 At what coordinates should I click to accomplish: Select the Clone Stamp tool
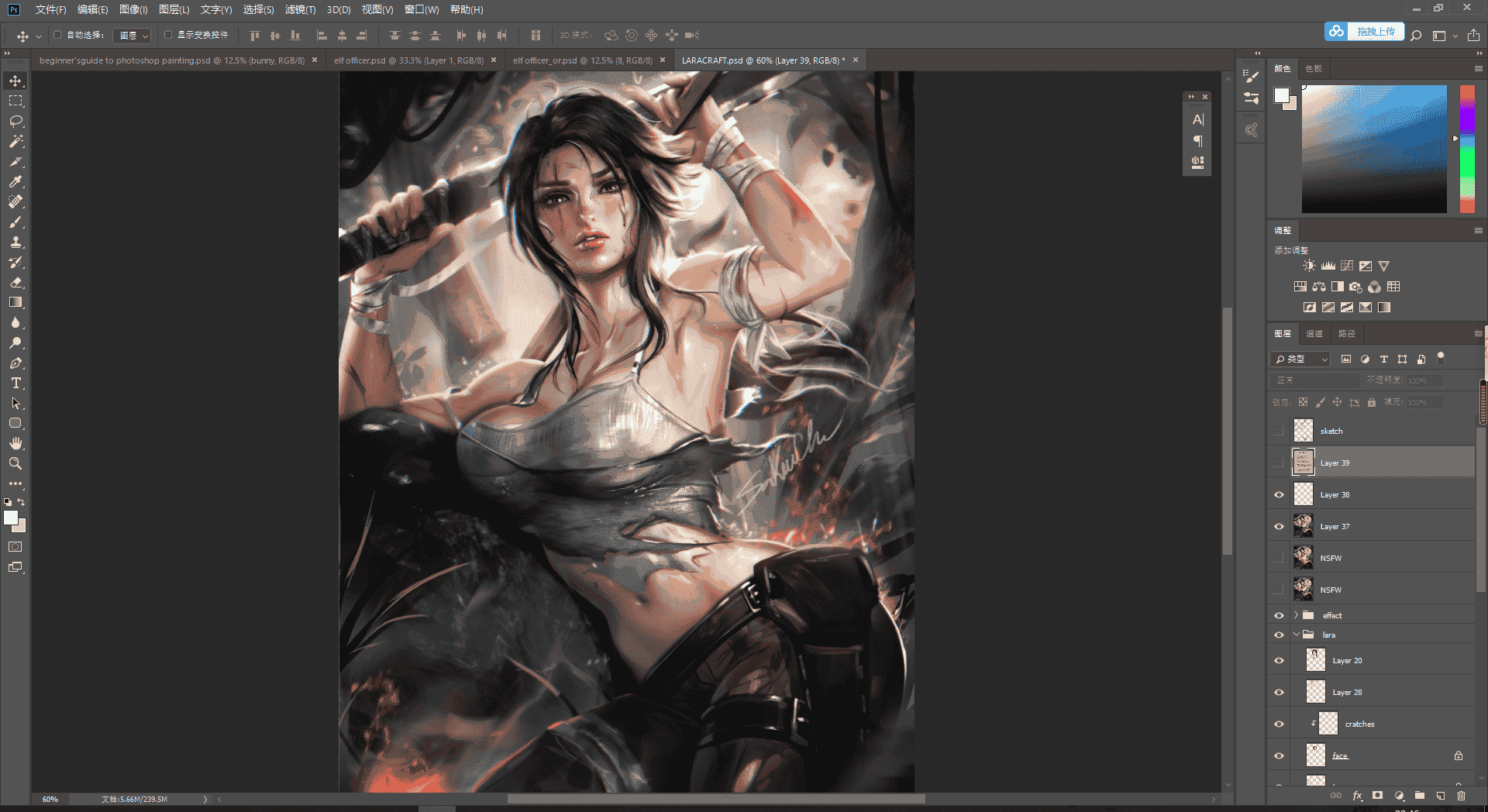15,242
